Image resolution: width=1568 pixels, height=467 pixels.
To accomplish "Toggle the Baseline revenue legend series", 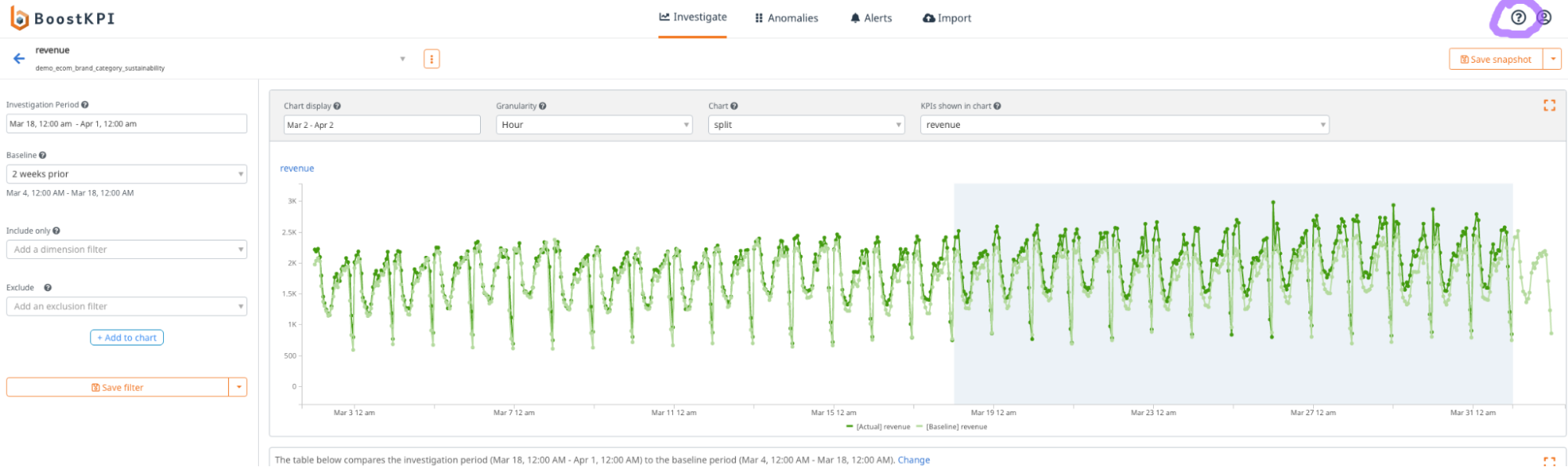I will point(951,427).
